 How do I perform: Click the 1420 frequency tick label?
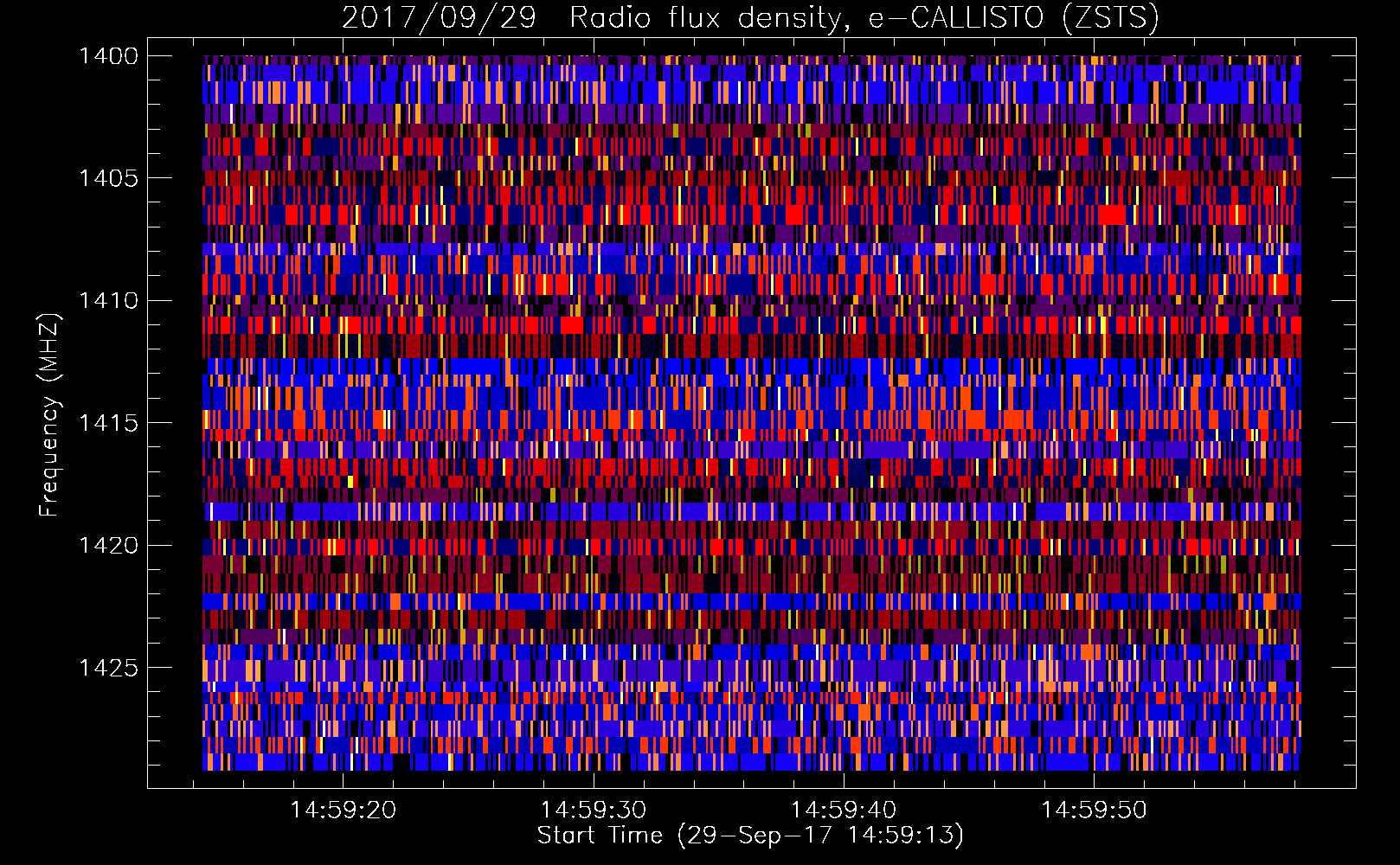tap(108, 546)
